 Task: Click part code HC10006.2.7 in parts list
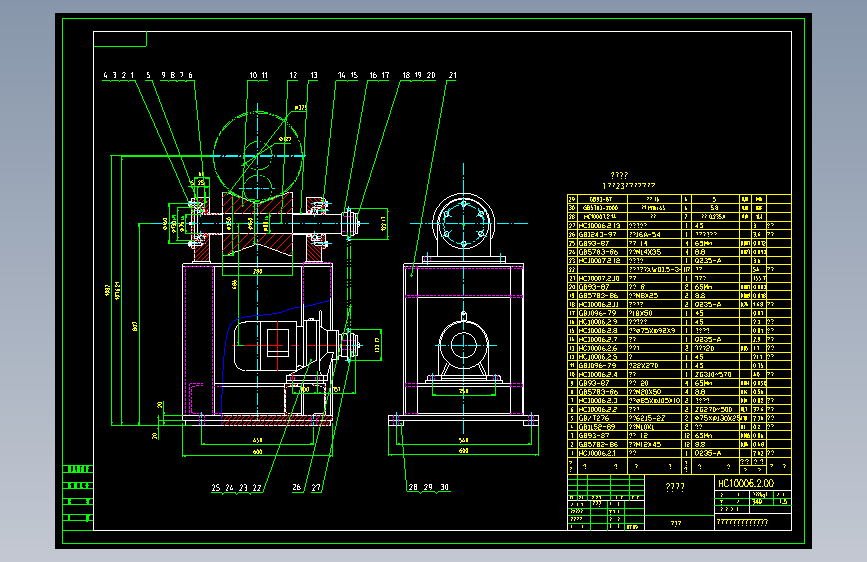pyautogui.click(x=598, y=340)
